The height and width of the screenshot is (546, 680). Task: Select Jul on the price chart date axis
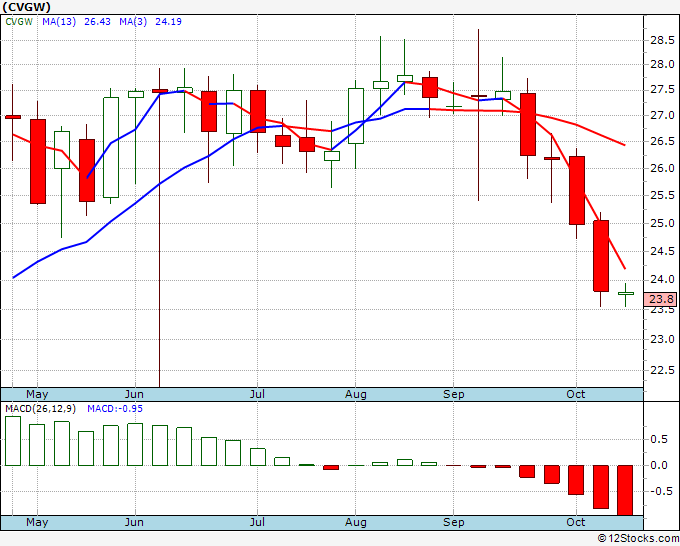(x=257, y=394)
